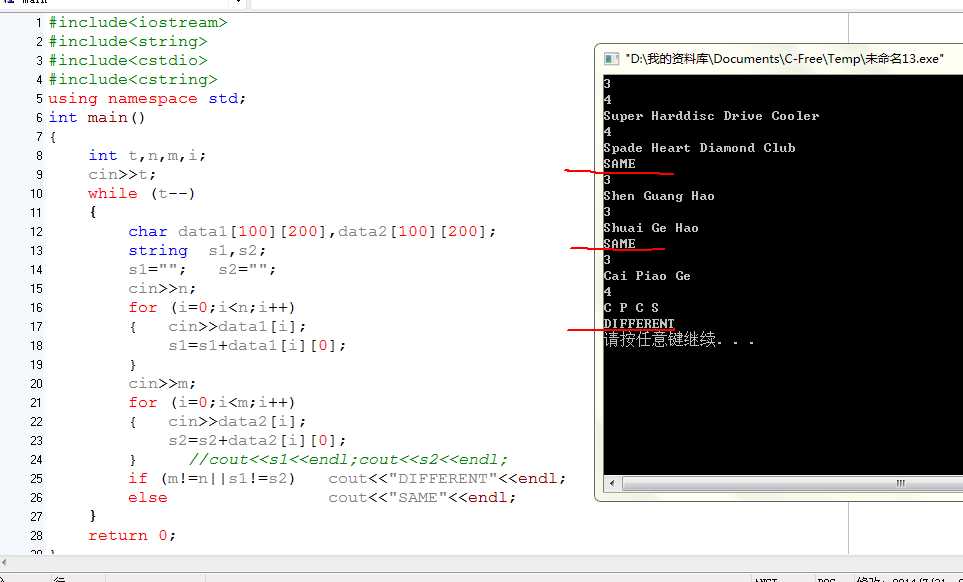
Task: Click the 'cin>>data1[i];' statement
Action: (x=237, y=327)
